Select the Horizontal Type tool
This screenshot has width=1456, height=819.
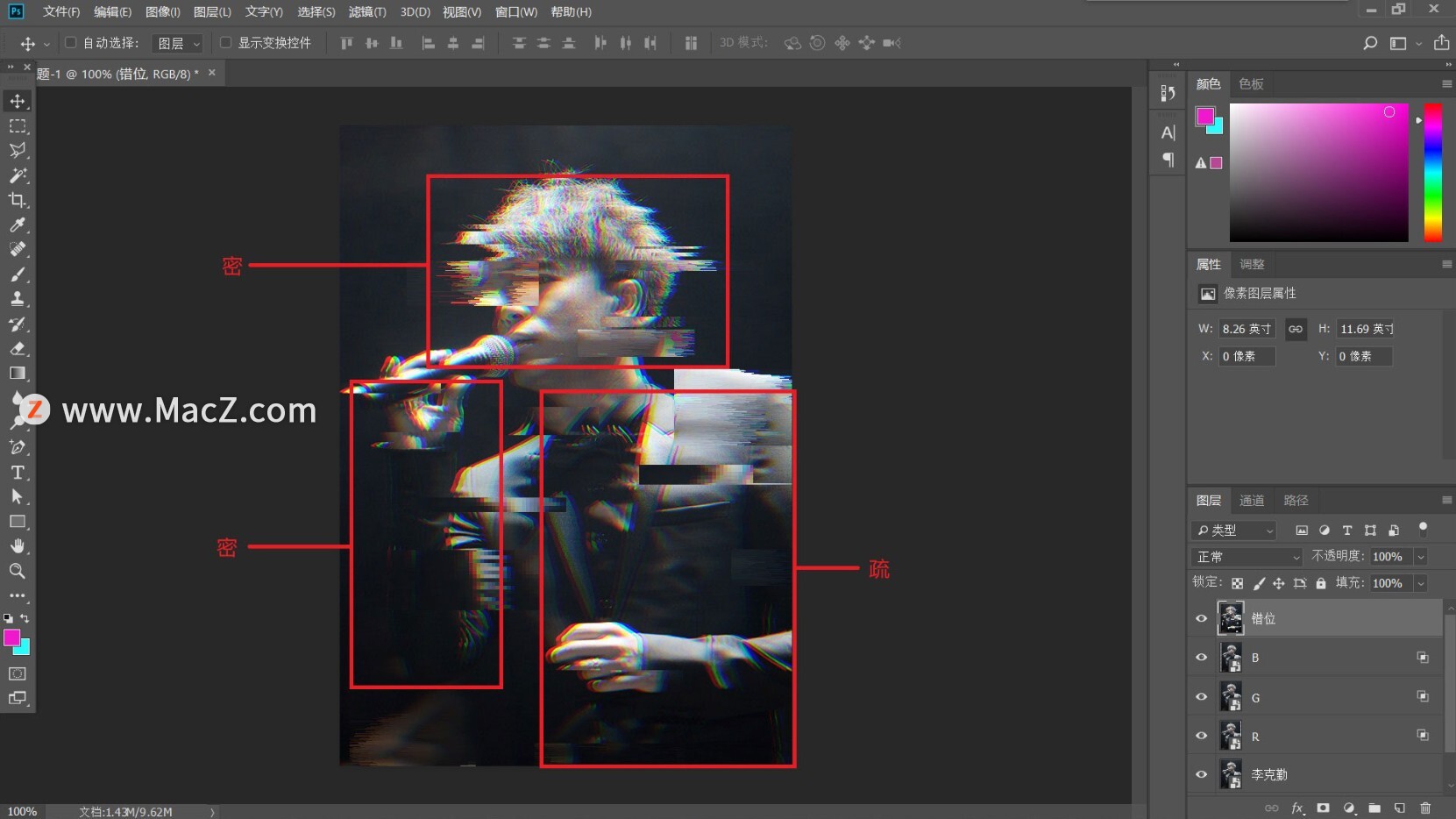pyautogui.click(x=18, y=472)
